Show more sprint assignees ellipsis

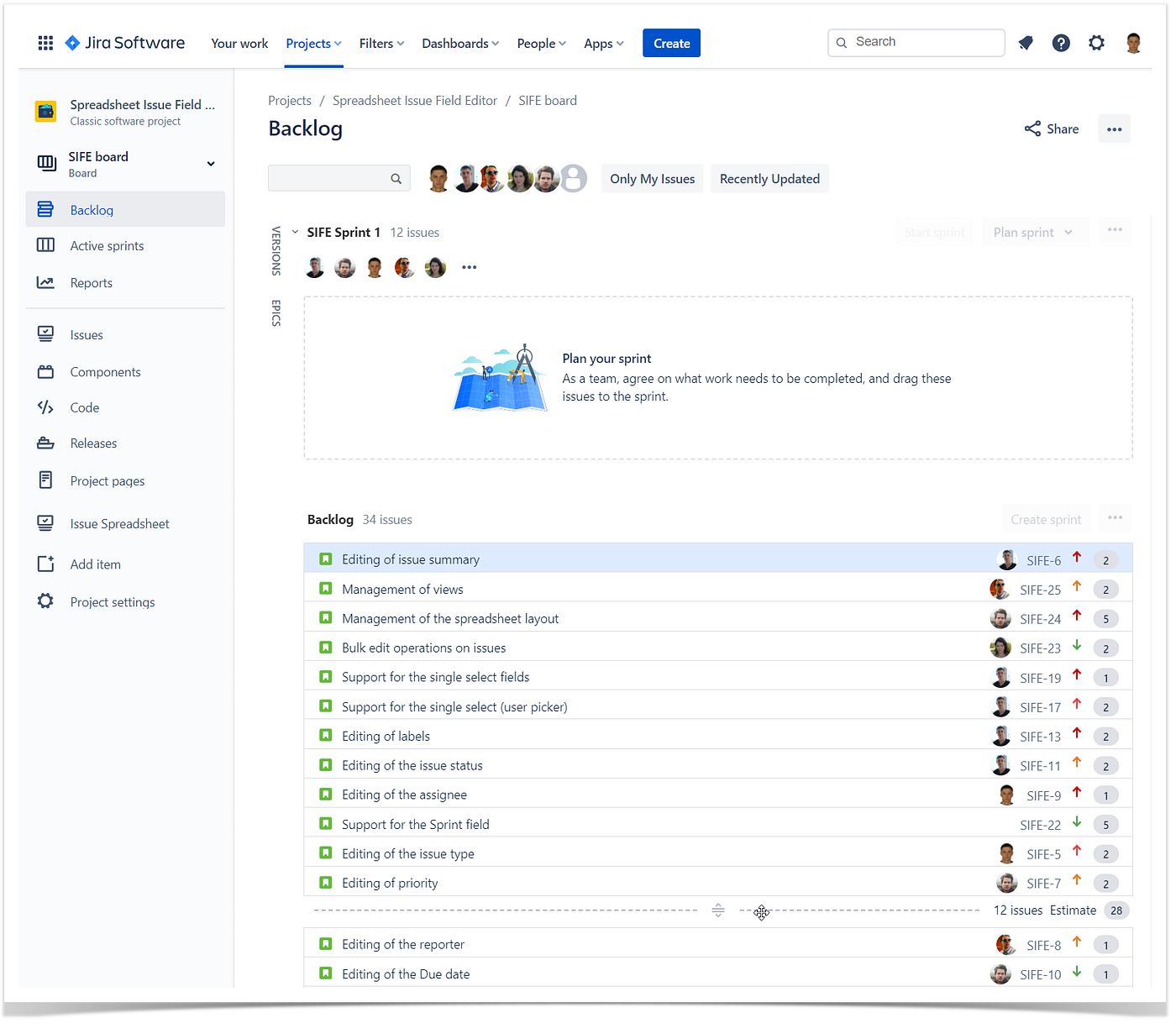point(469,267)
